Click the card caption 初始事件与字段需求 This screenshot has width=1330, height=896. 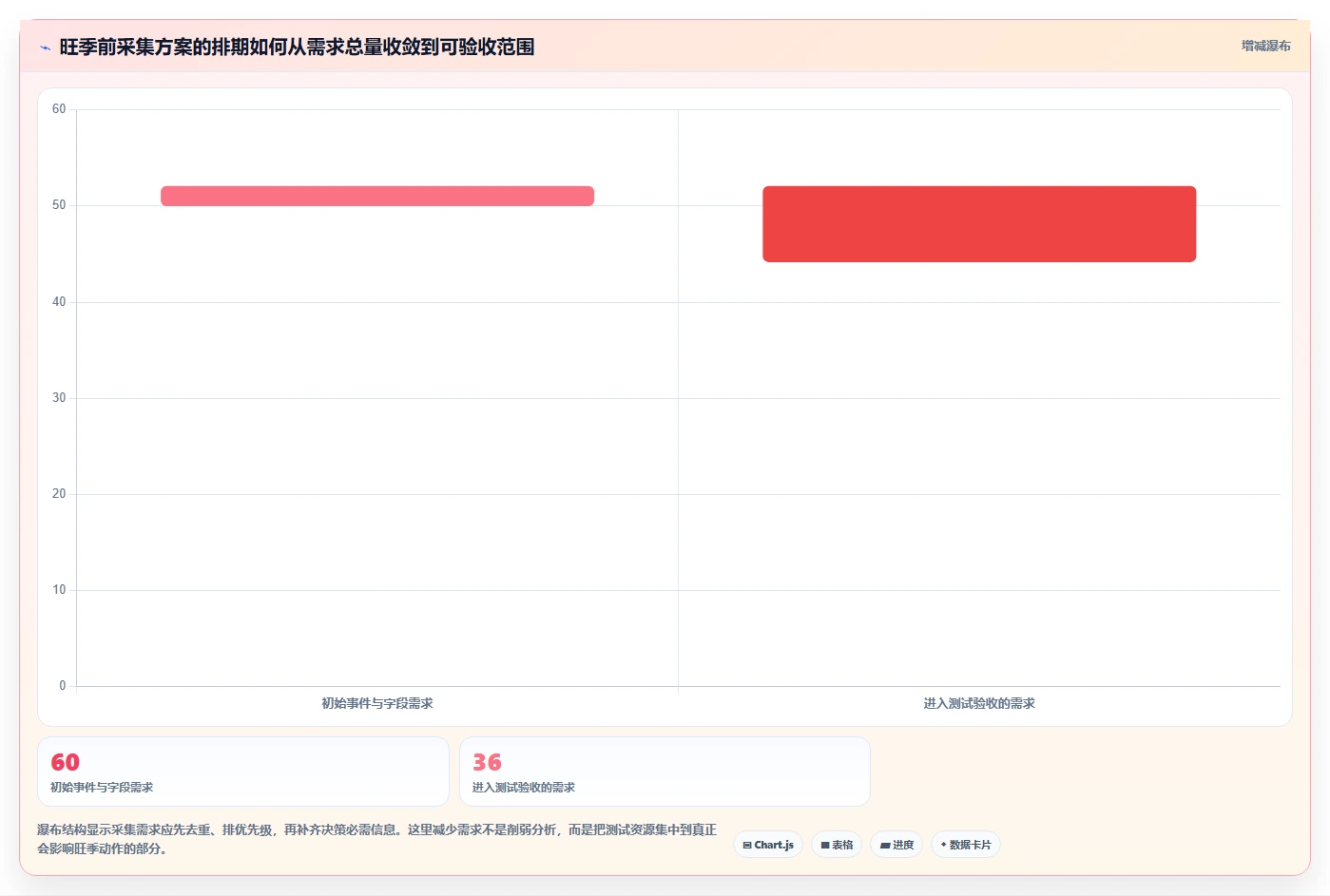coord(102,788)
